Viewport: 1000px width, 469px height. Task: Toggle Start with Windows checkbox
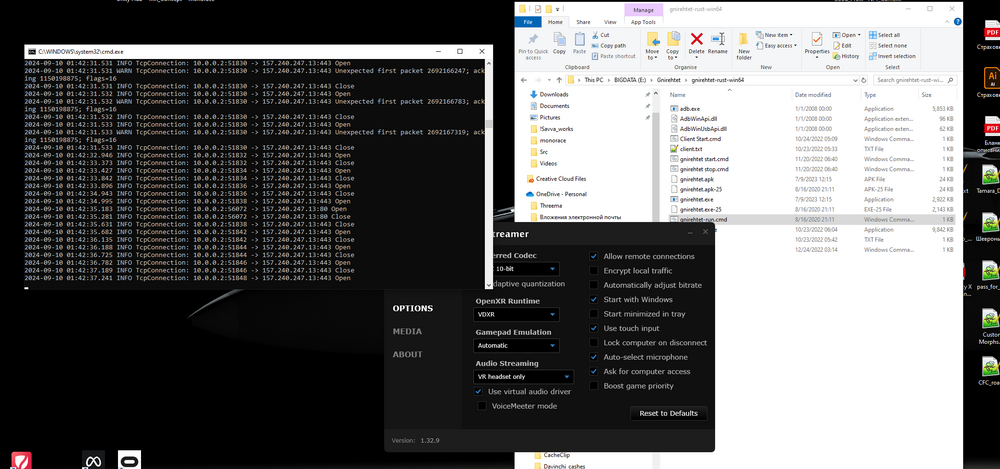pyautogui.click(x=594, y=299)
